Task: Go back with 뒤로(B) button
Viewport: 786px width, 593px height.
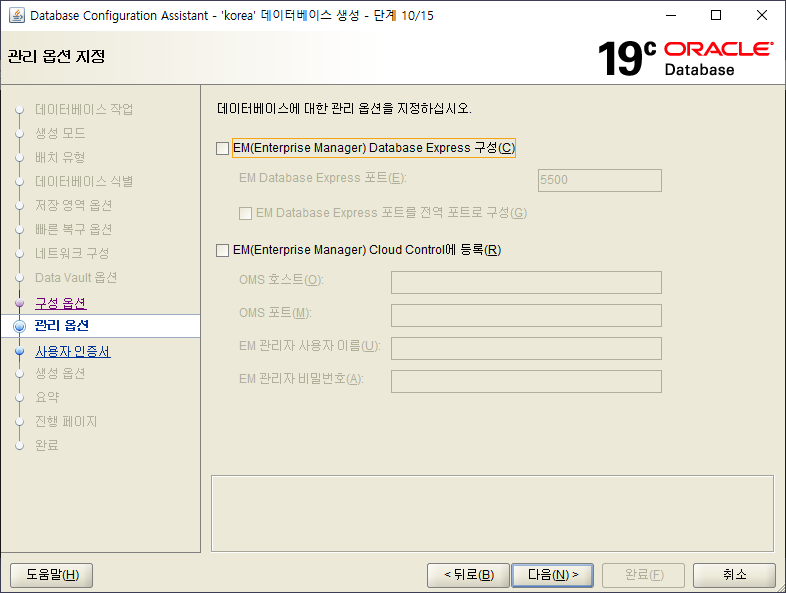Action: pyautogui.click(x=468, y=574)
